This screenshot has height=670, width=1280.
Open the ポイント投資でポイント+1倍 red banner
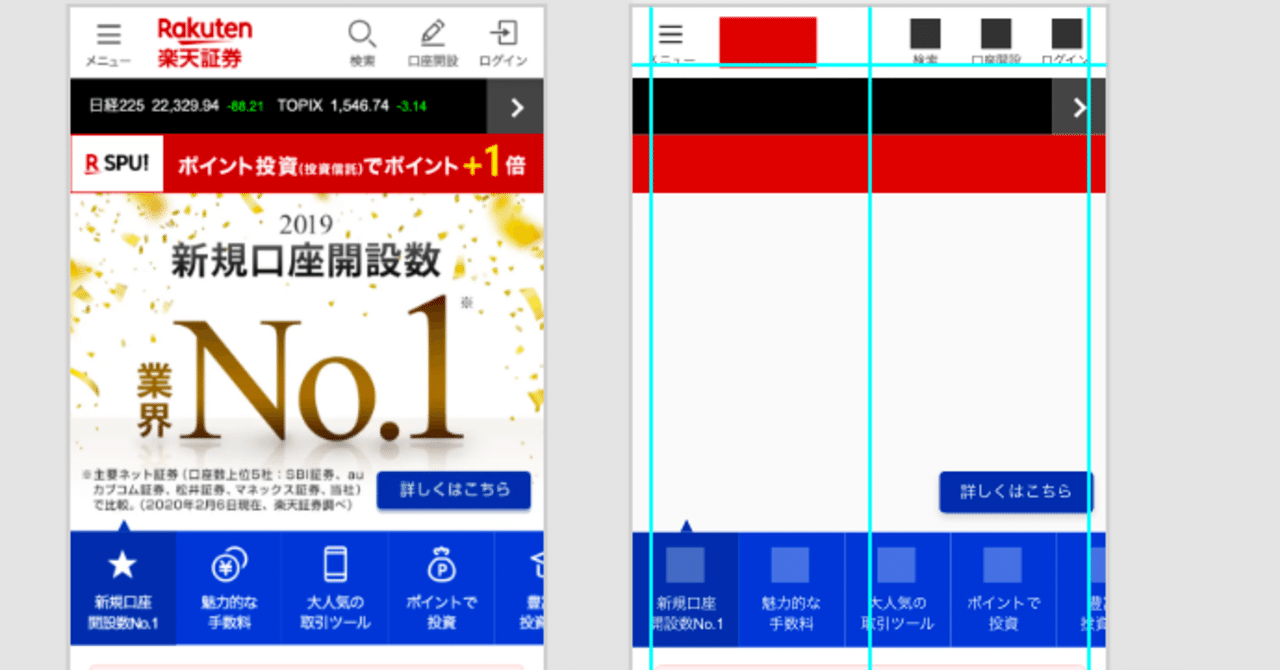[x=307, y=164]
